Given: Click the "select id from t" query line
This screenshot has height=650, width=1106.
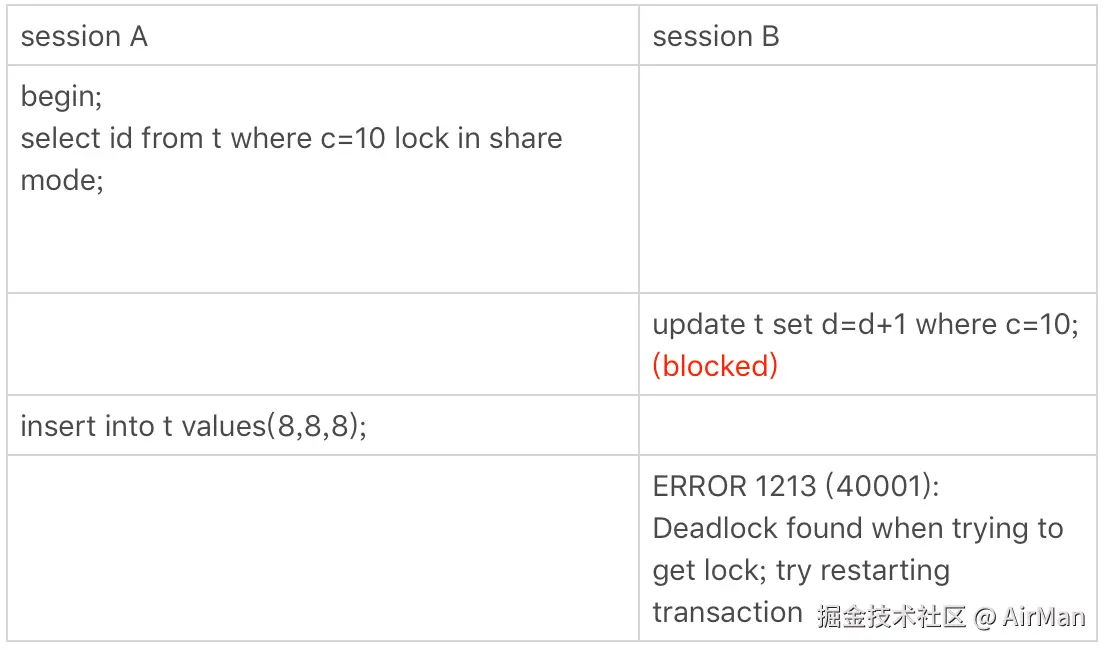Looking at the screenshot, I should click(x=120, y=138).
